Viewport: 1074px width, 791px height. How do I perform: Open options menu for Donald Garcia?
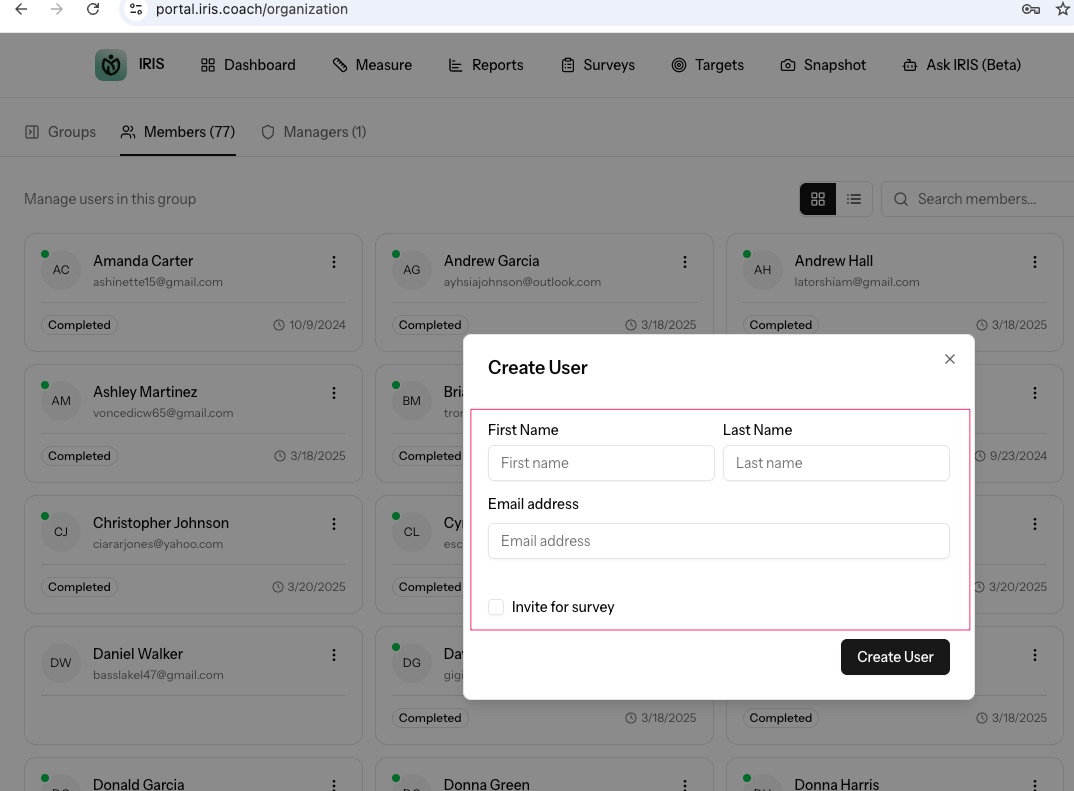334,785
